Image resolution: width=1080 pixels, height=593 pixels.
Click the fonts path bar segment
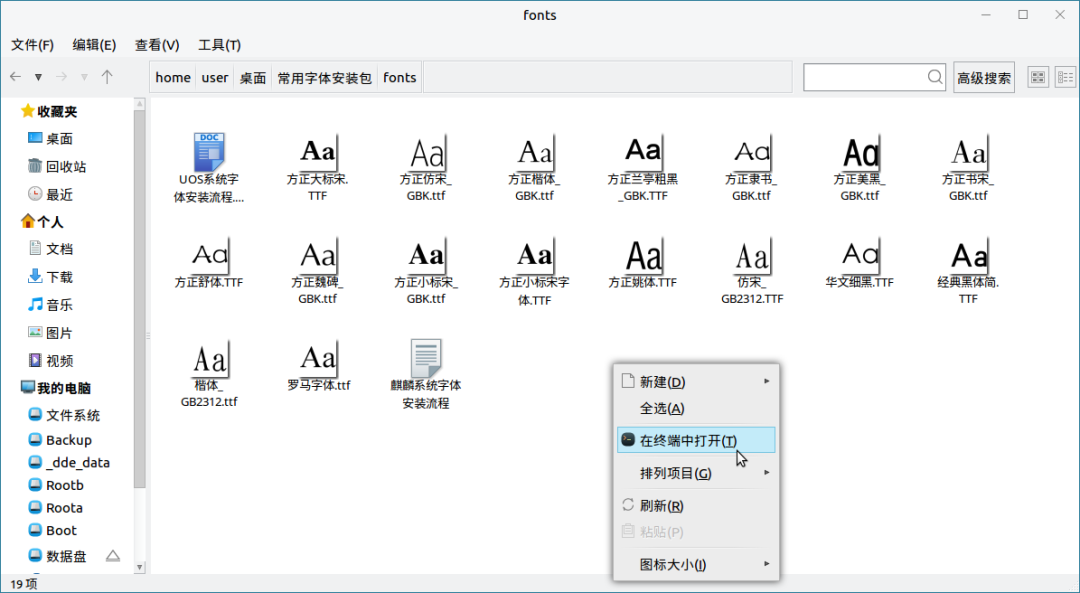399,77
